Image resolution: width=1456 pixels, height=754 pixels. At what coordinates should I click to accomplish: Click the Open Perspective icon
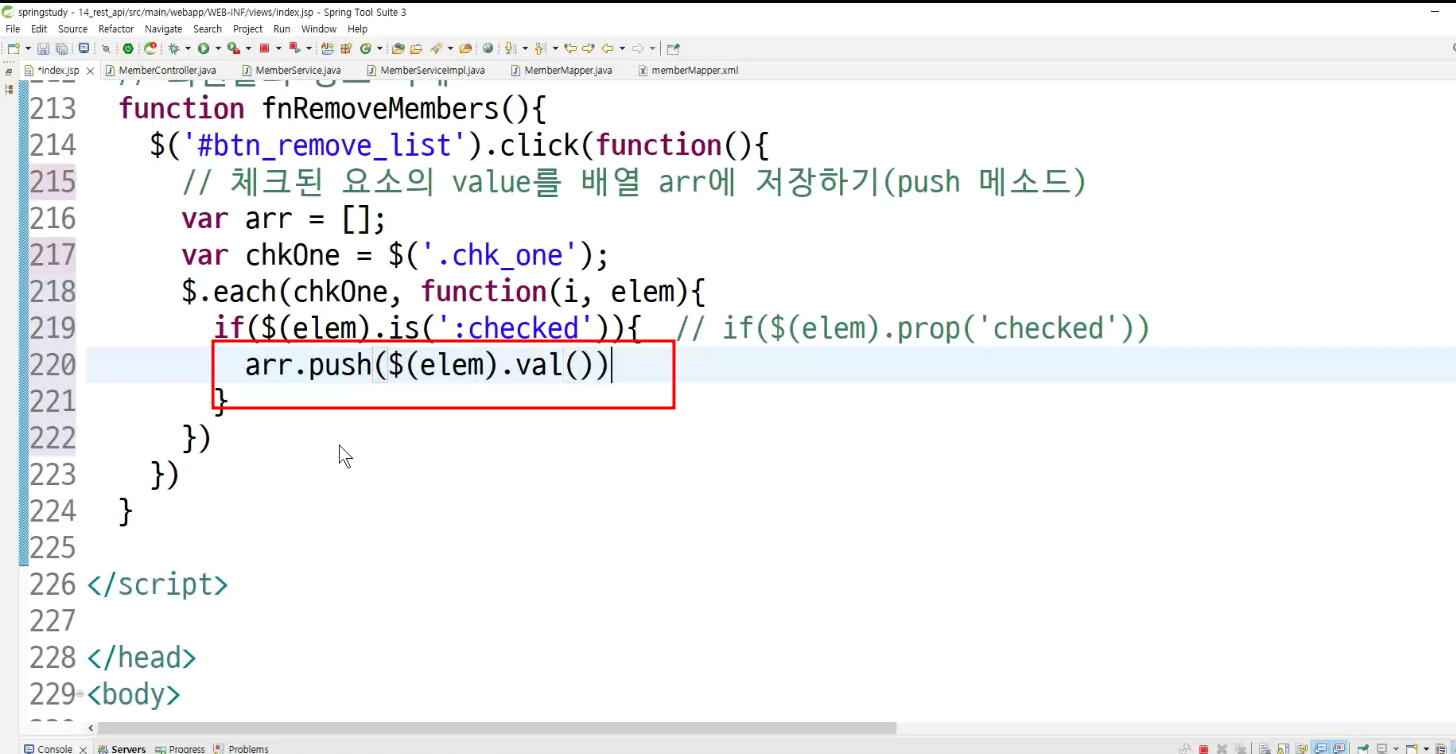pyautogui.click(x=673, y=48)
